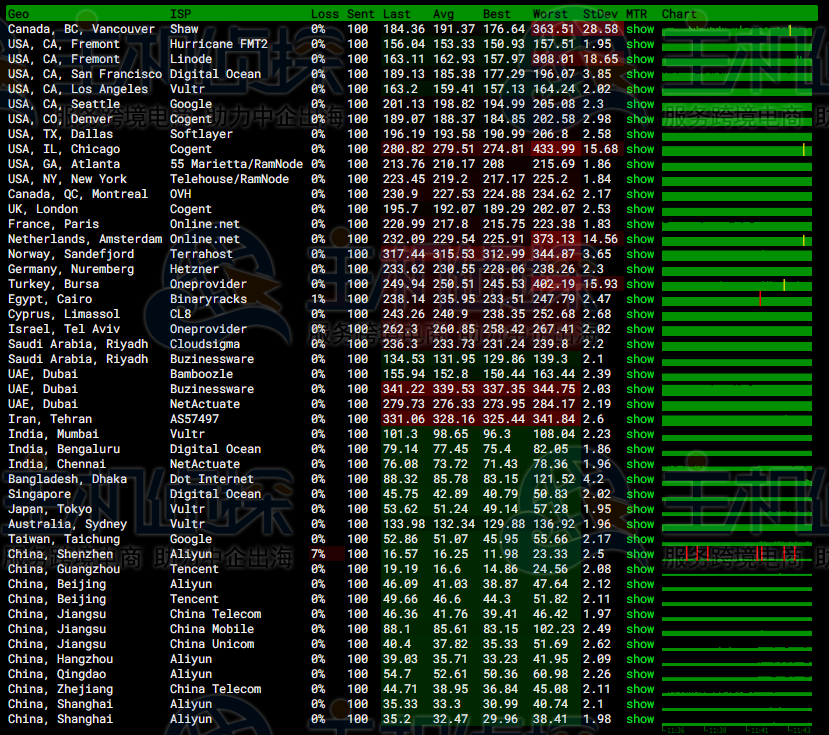Click the Chart column header

[679, 14]
